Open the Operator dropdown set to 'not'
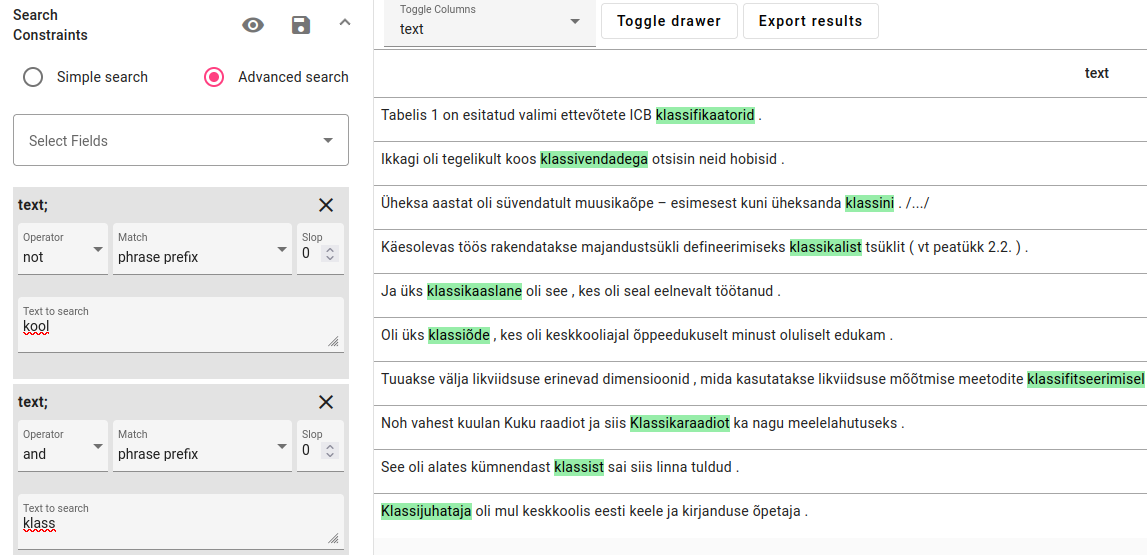 point(63,250)
